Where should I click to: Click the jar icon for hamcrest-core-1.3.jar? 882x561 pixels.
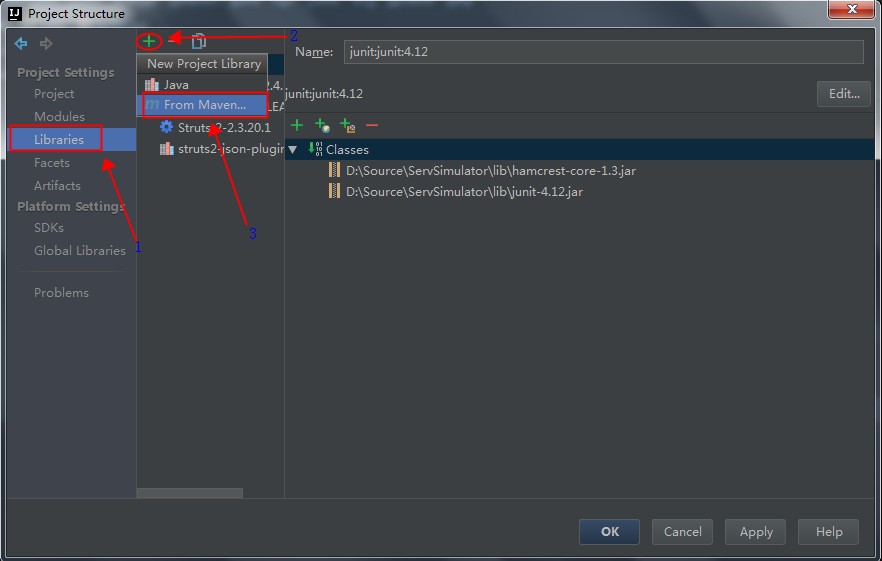coord(334,170)
